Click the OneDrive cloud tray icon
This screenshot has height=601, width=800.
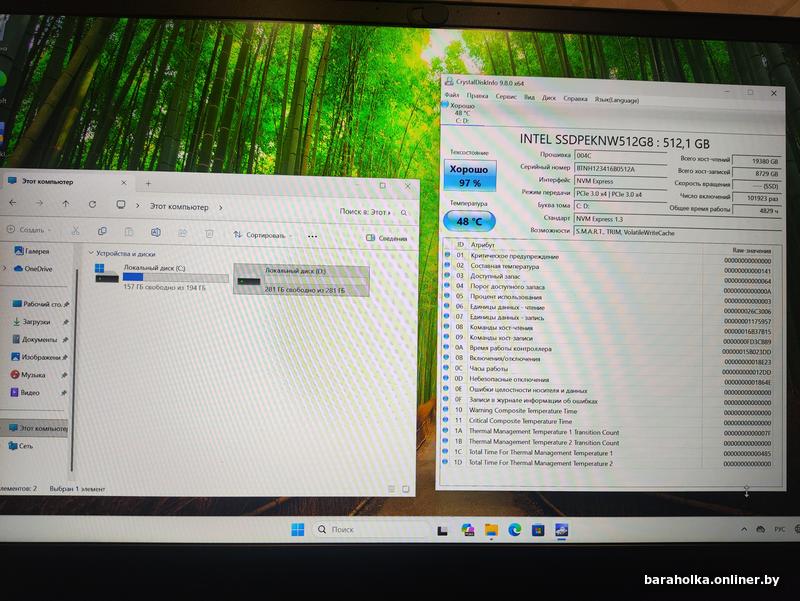[761, 530]
